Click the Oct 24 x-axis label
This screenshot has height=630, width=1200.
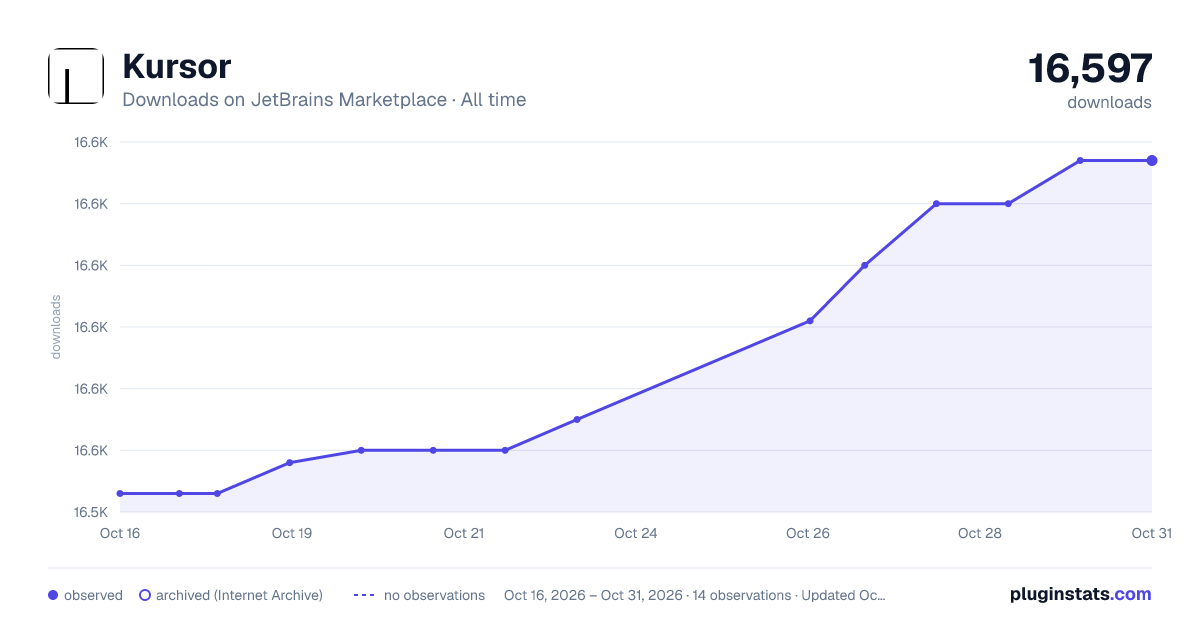coord(636,533)
